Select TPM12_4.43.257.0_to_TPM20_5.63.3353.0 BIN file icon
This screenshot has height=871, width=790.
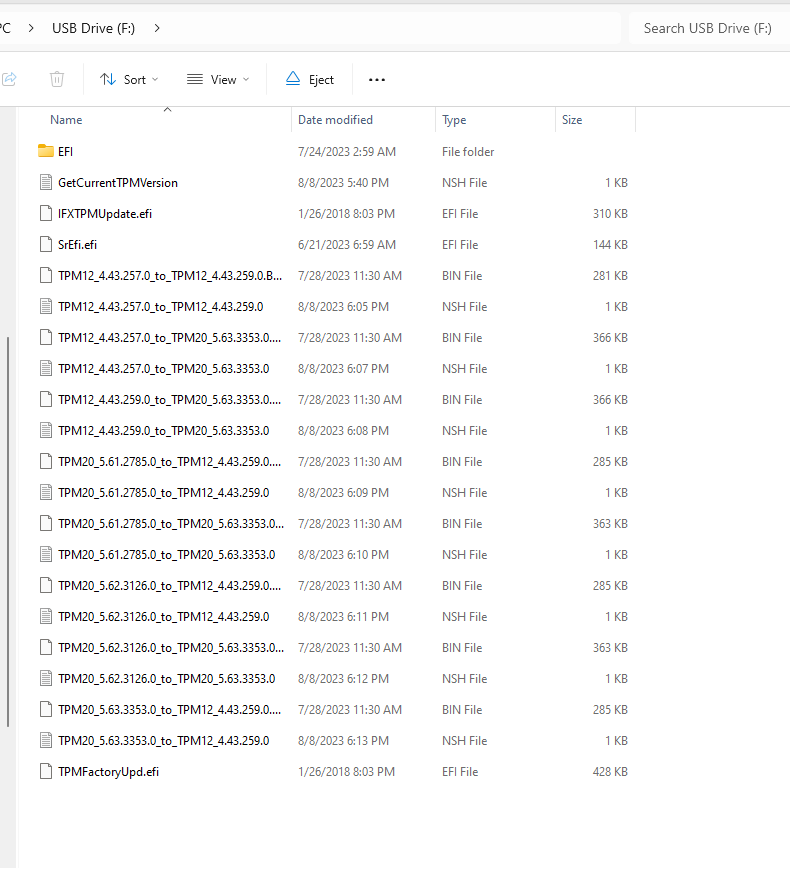[x=46, y=338]
